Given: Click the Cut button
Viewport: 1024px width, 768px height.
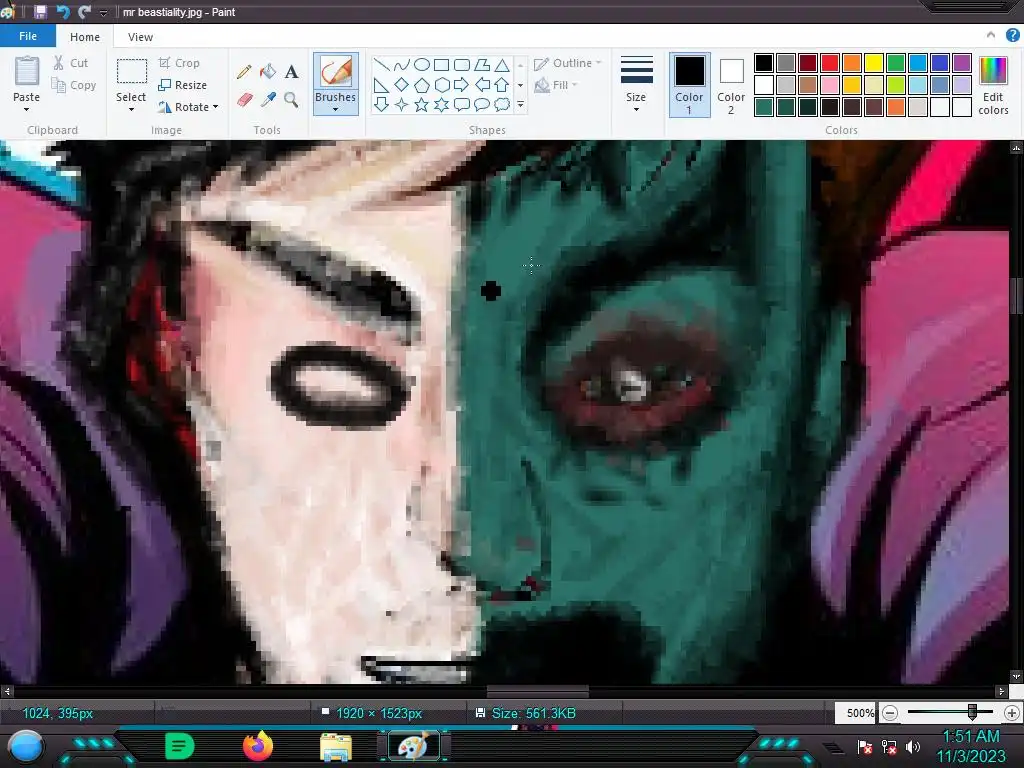Looking at the screenshot, I should click(71, 63).
